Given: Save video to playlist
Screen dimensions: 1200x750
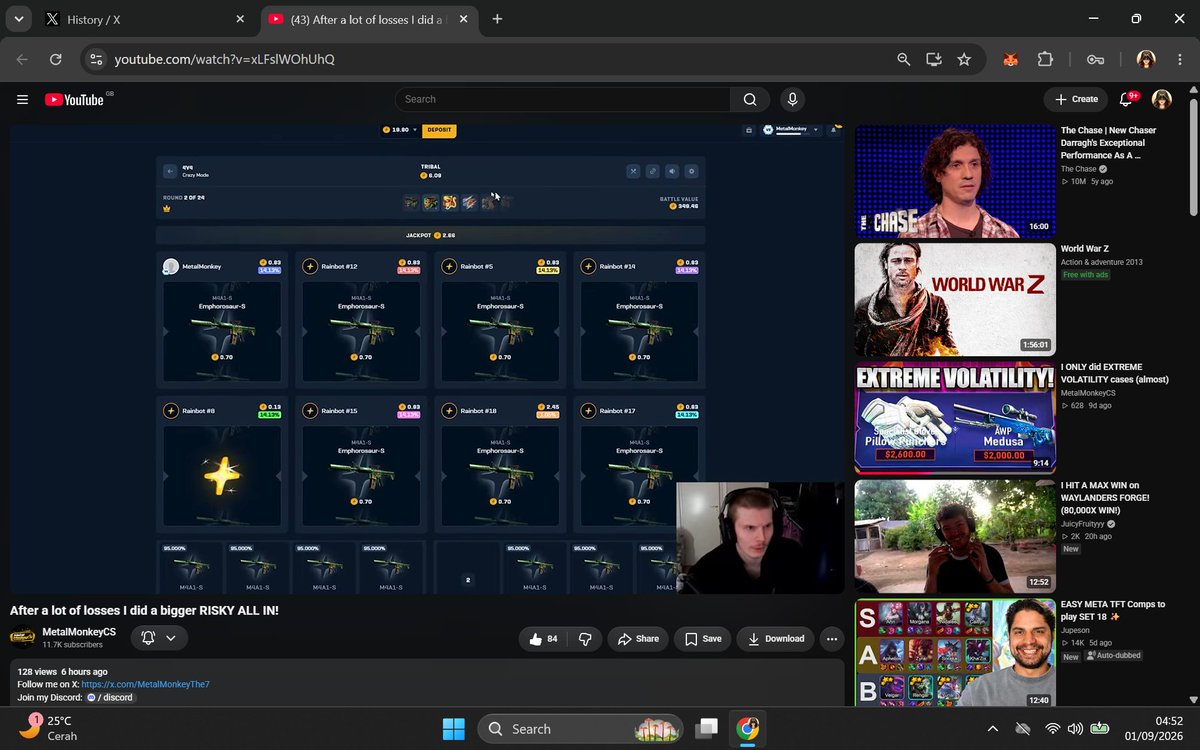Looking at the screenshot, I should 702,639.
